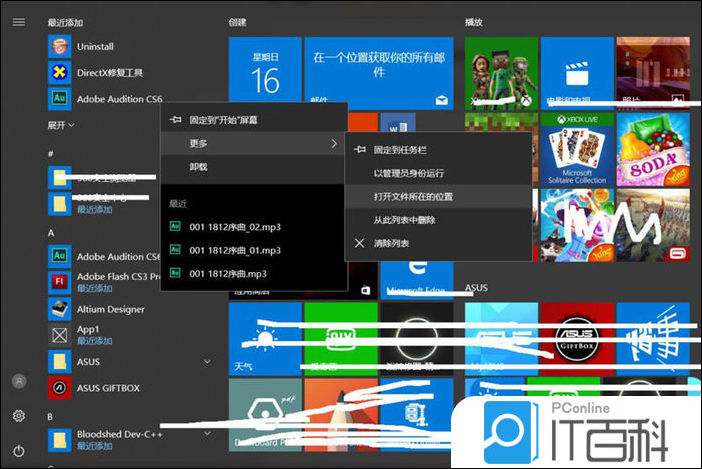Viewport: 702px width, 469px height.
Task: Expand the 展开 recently added list
Action: [61, 125]
